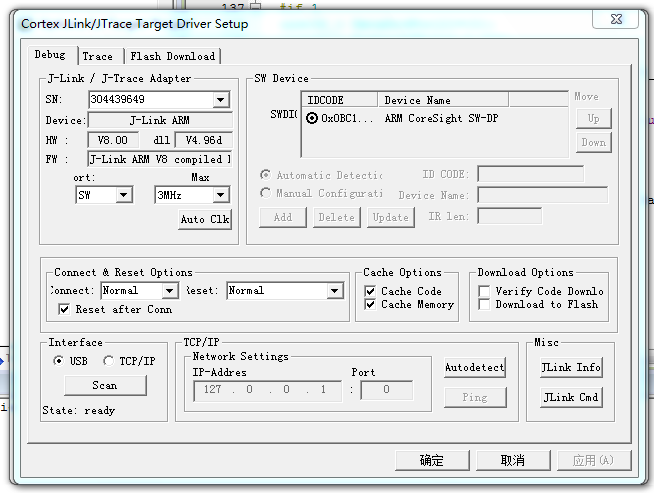The width and height of the screenshot is (654, 493).
Task: Select the USB interface radio button
Action: click(x=59, y=361)
